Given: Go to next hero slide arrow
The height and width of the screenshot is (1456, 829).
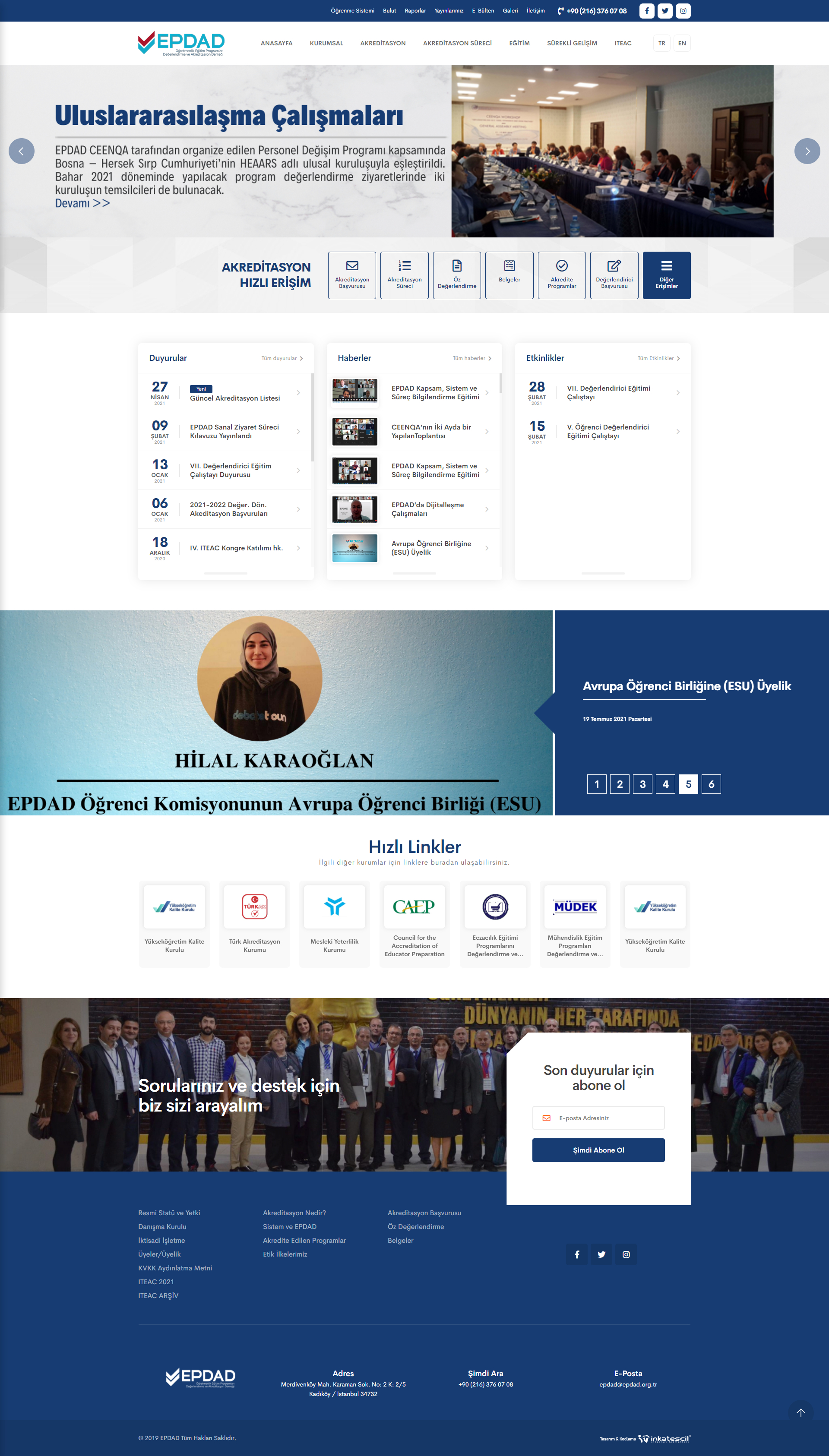Looking at the screenshot, I should pos(807,152).
